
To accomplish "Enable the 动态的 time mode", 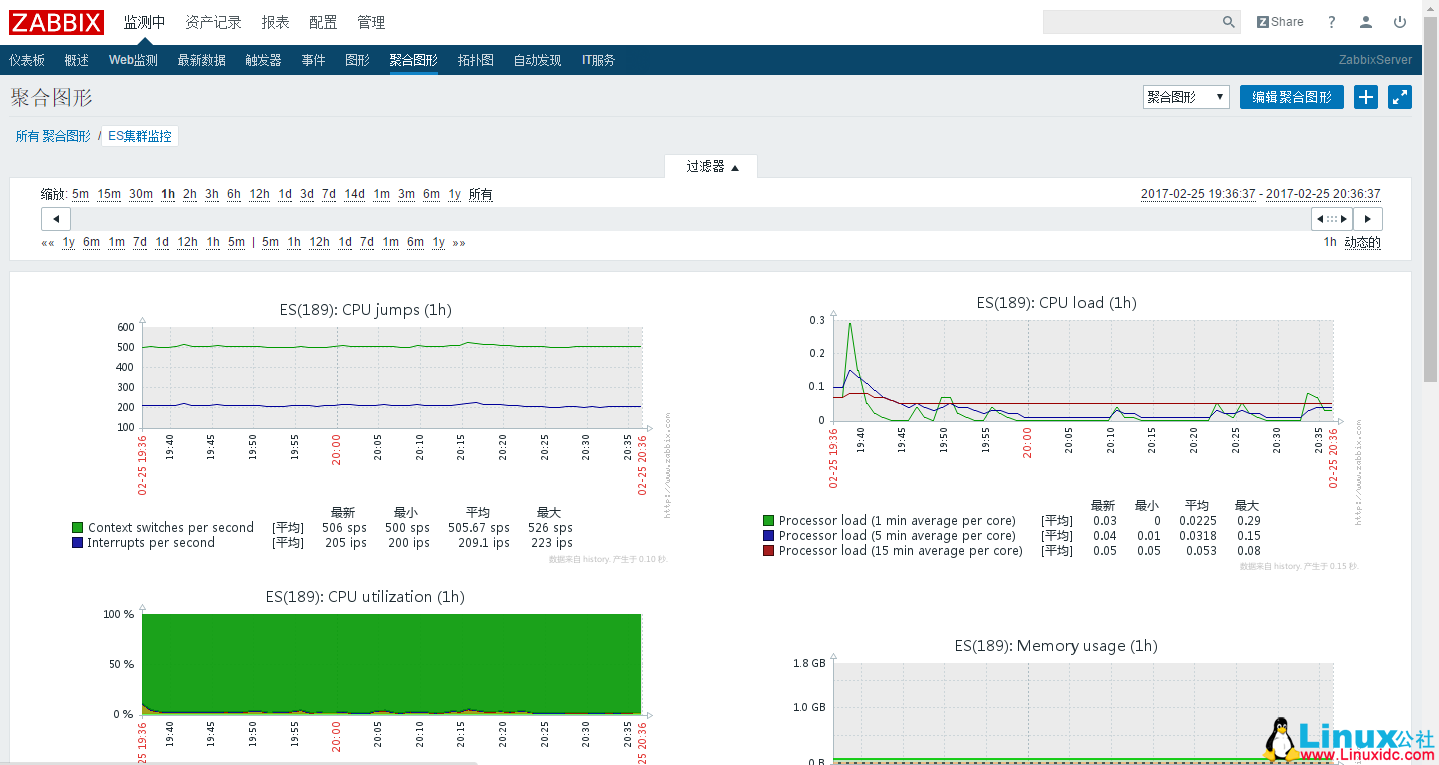I will click(x=1362, y=241).
